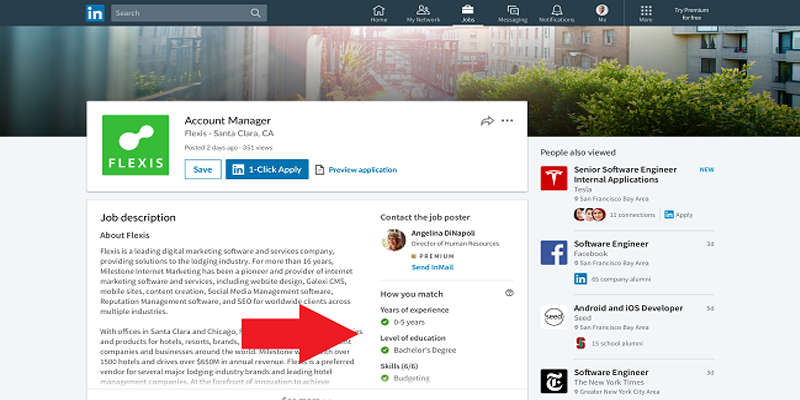Click Stanford icon beside 15 school alumni

point(581,343)
